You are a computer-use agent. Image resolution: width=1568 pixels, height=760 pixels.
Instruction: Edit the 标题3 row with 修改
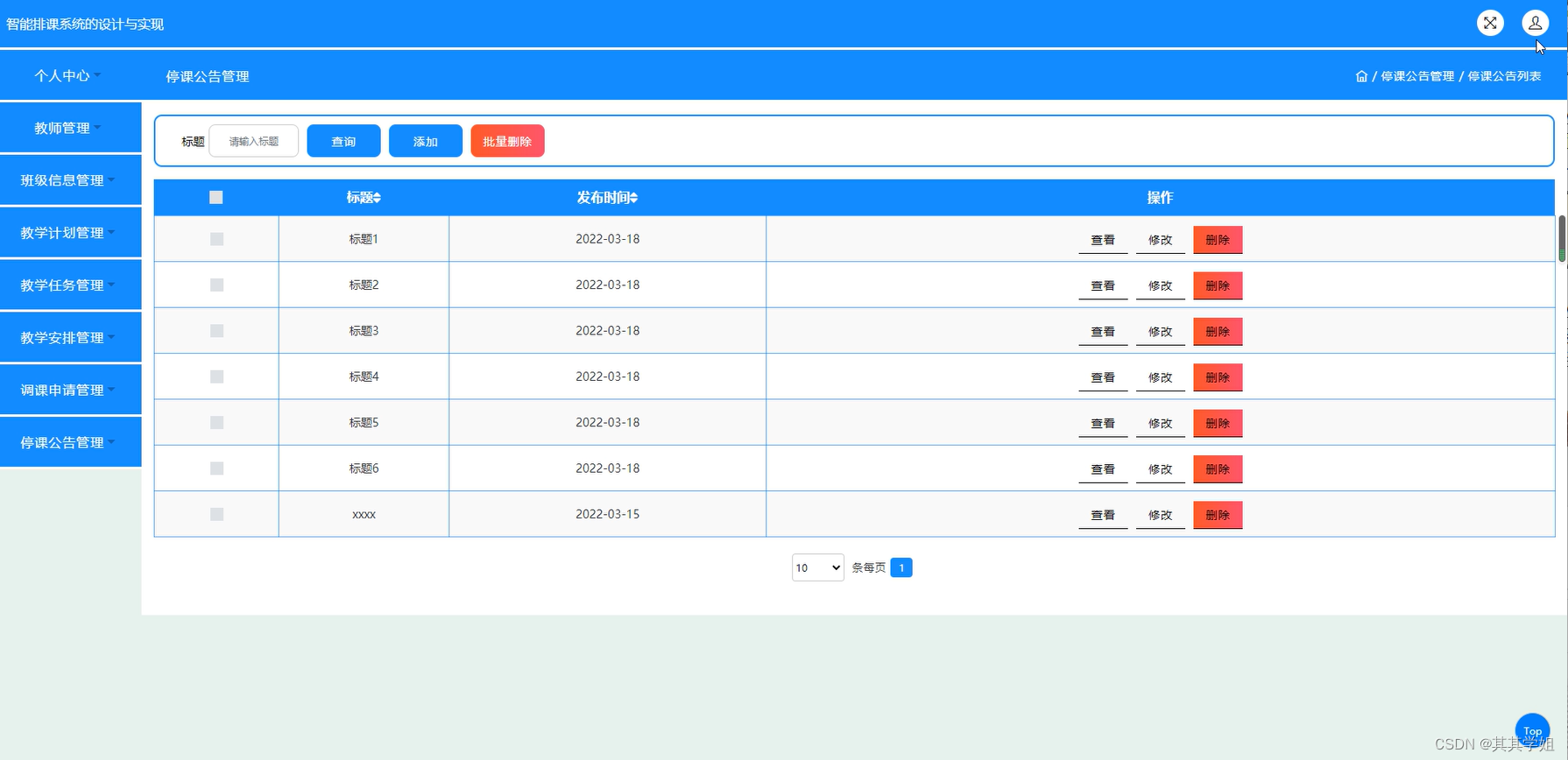coord(1161,332)
